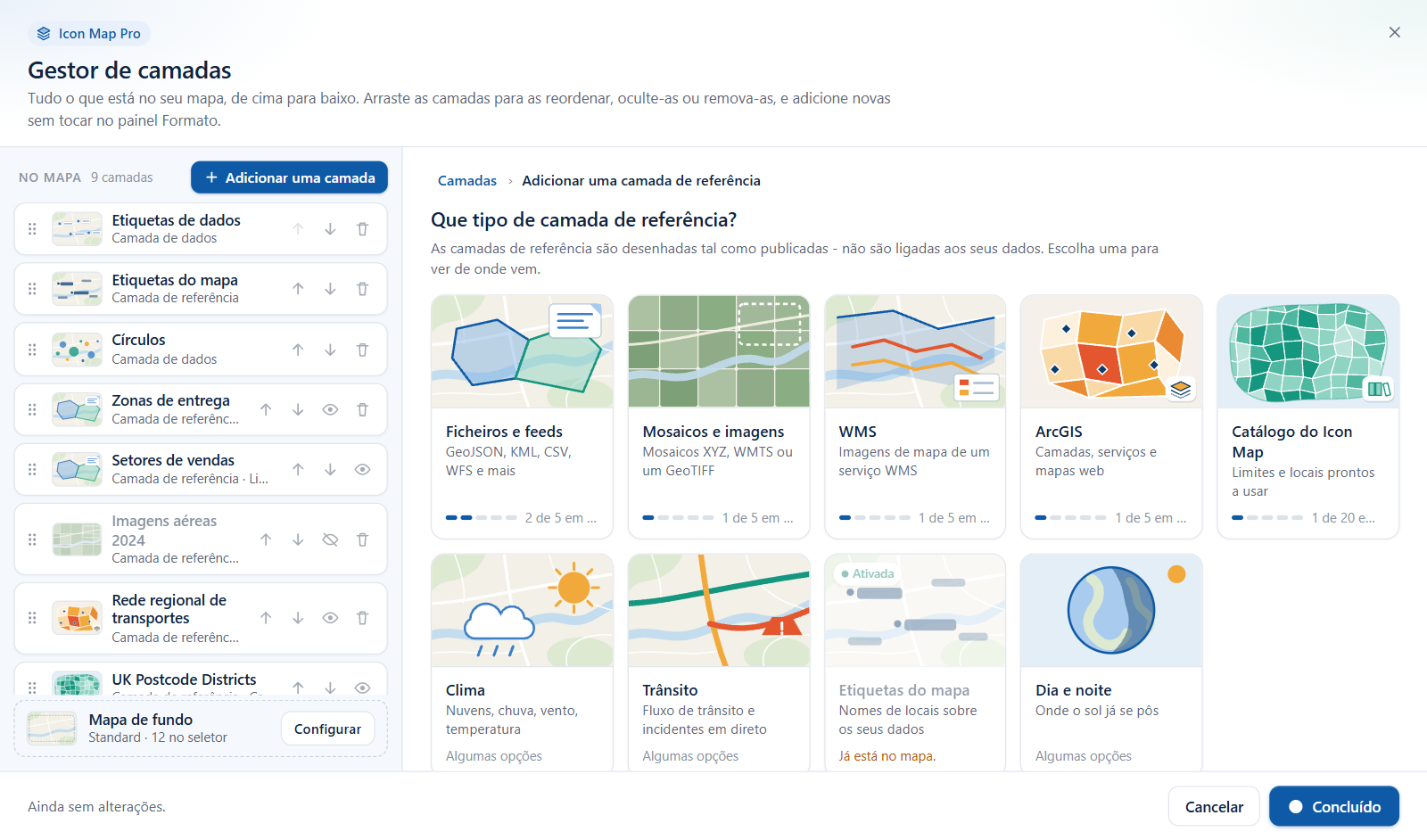
Task: Pick the Dia e noite card
Action: pyautogui.click(x=1111, y=663)
